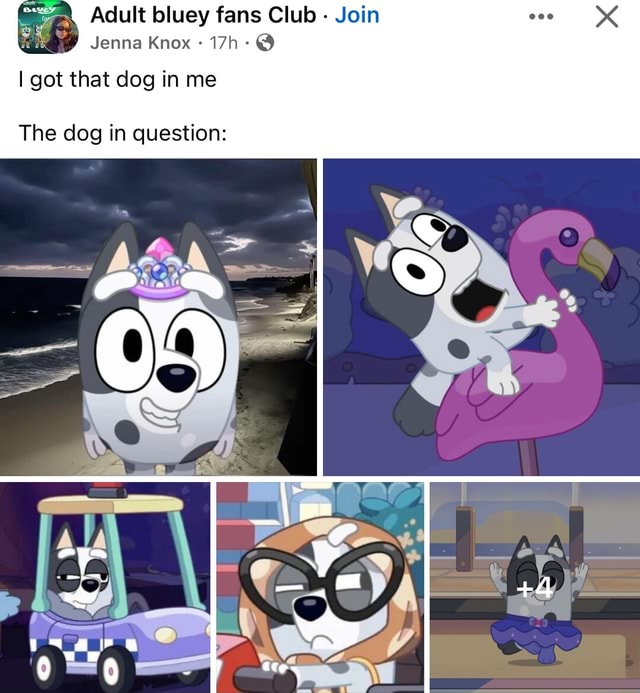Viewport: 640px width, 693px height.
Task: Open Jenna Knox's profile via her name
Action: click(140, 43)
